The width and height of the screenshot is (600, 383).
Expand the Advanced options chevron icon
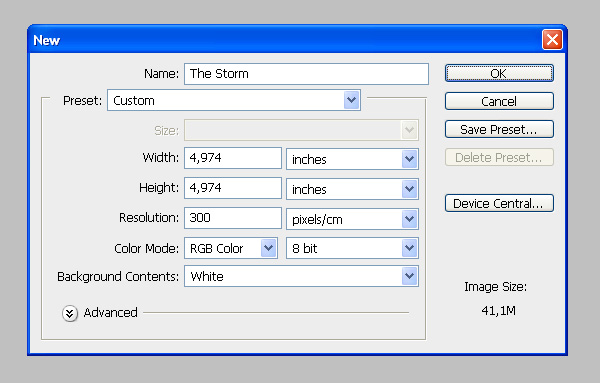tap(70, 313)
